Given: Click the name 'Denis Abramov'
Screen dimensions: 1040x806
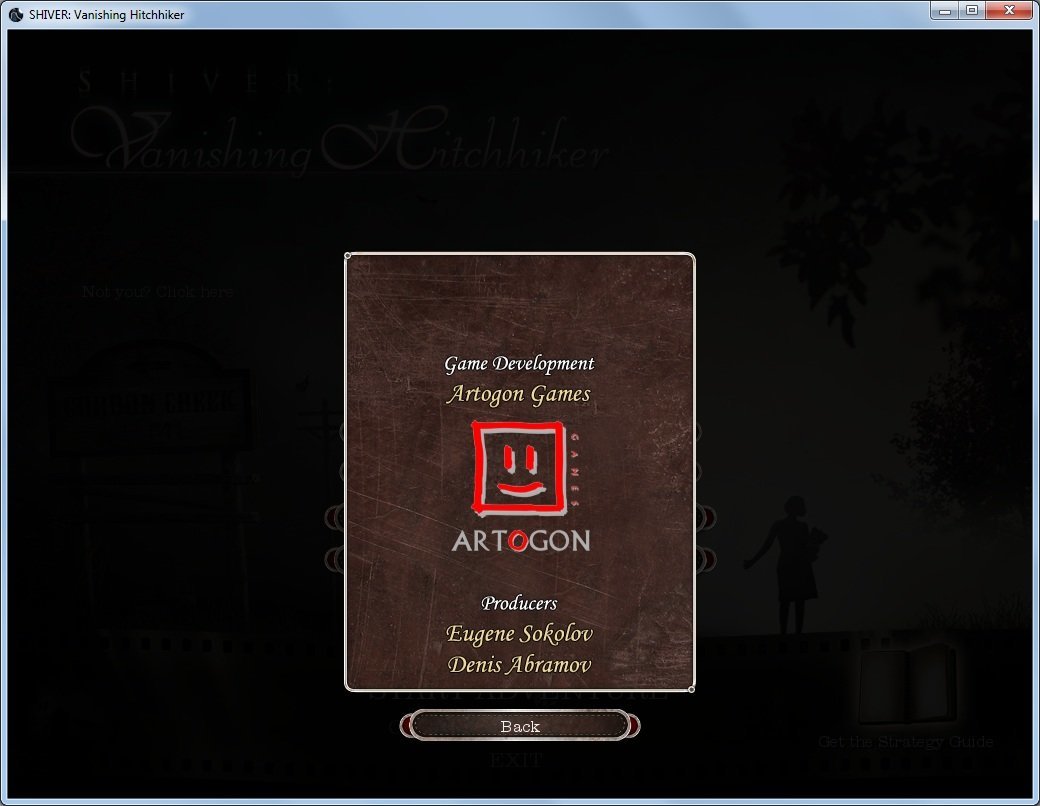Looking at the screenshot, I should [x=519, y=665].
